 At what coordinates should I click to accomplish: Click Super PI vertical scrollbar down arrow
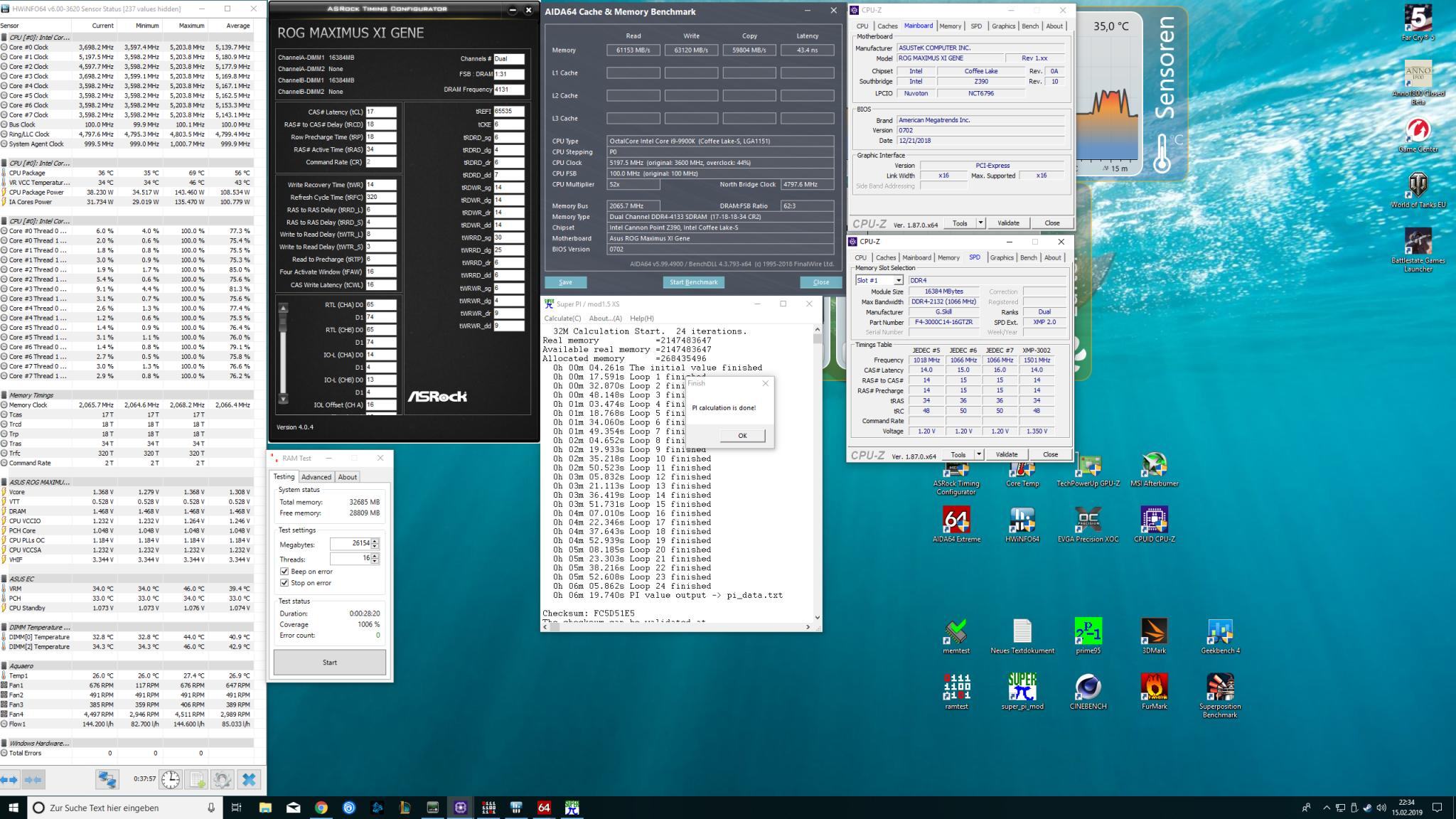tap(817, 618)
